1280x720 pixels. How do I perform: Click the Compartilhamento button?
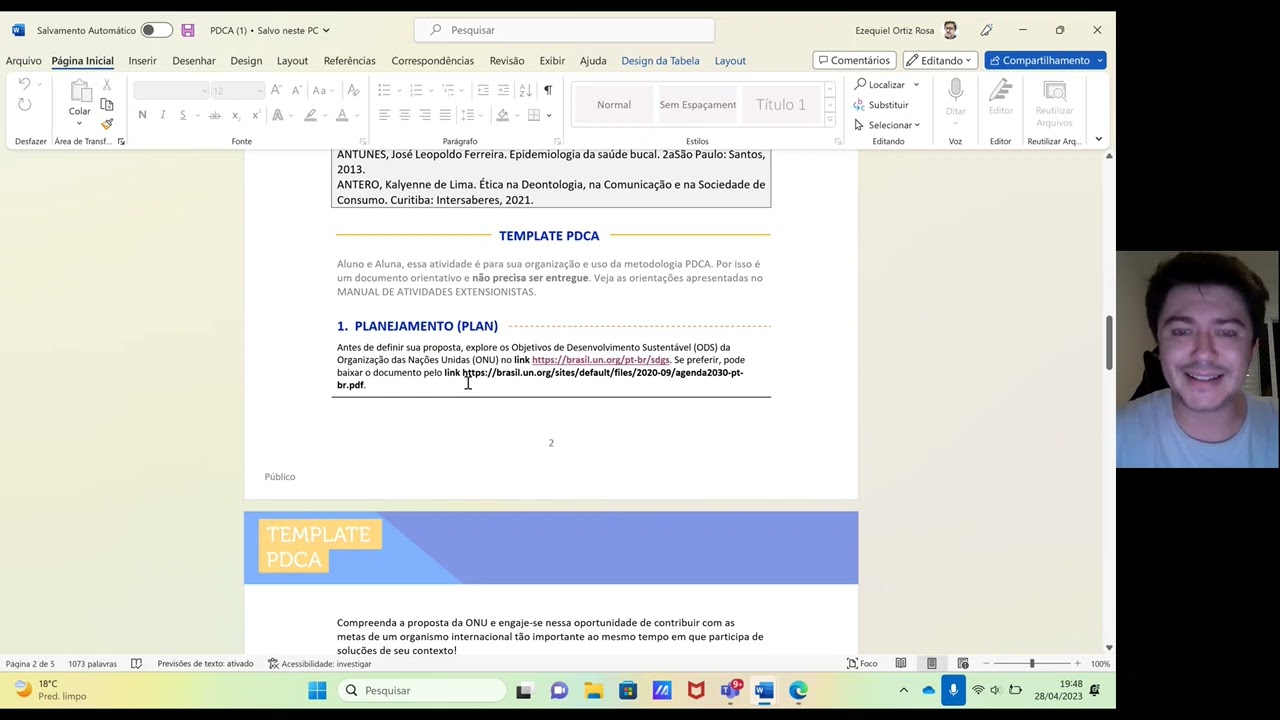[1045, 60]
